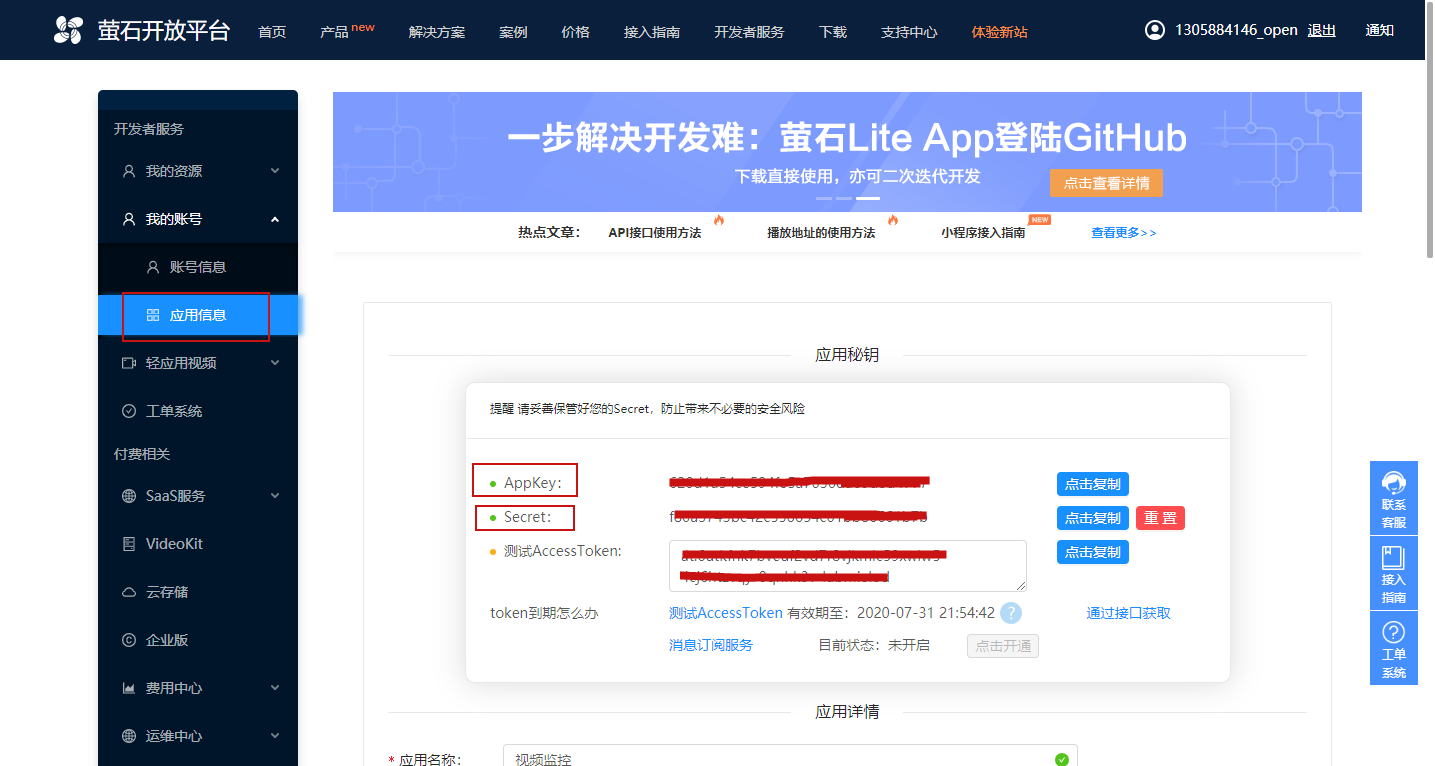1435x766 pixels.
Task: Open the 播放地址的使用方法 article link
Action: (x=821, y=232)
